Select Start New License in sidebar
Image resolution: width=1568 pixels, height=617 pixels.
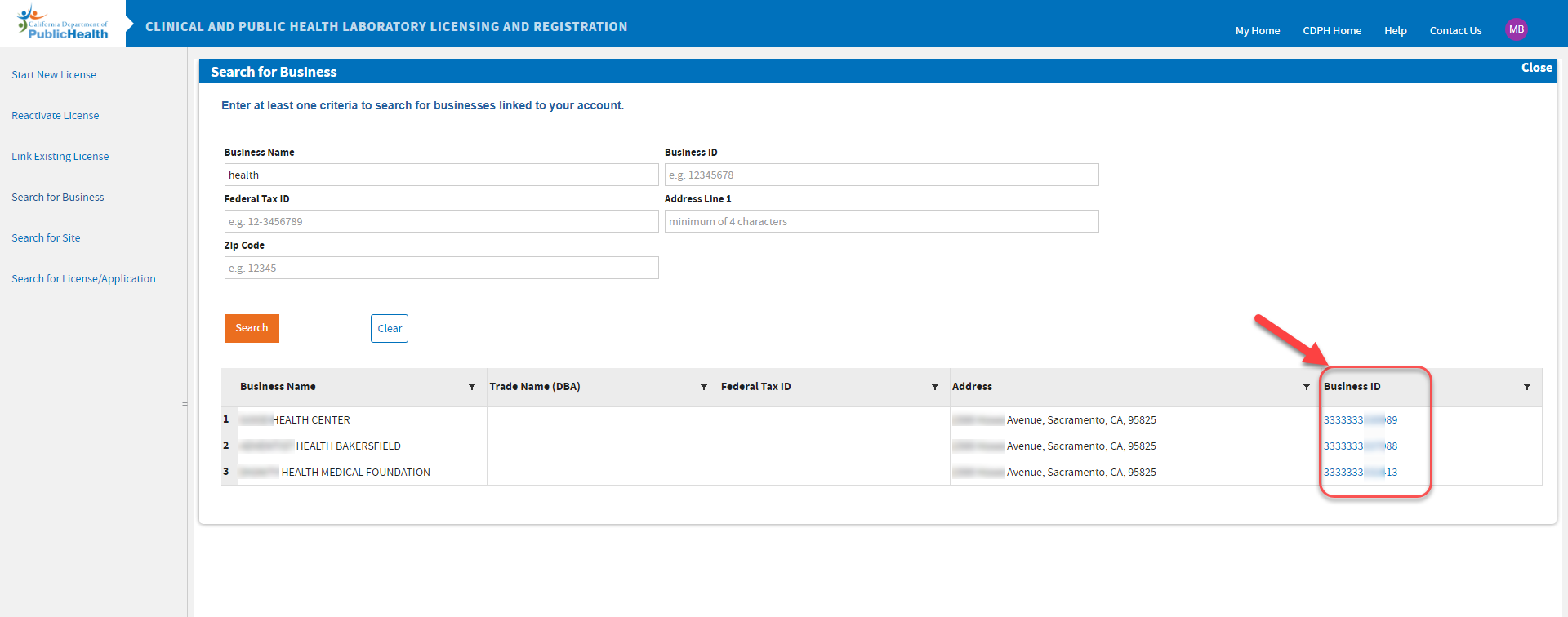[x=54, y=74]
